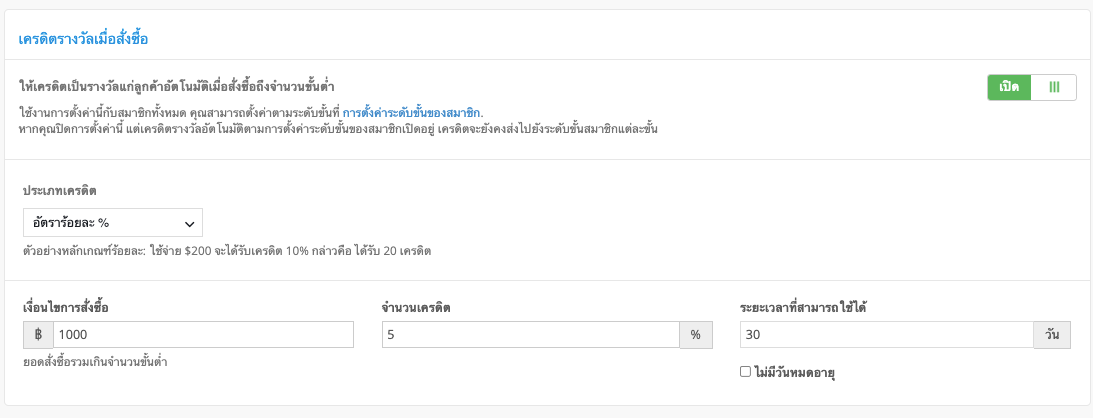Check the ไม่มีวันหมดอายุ checkbox
The image size is (1093, 418).
(x=745, y=372)
